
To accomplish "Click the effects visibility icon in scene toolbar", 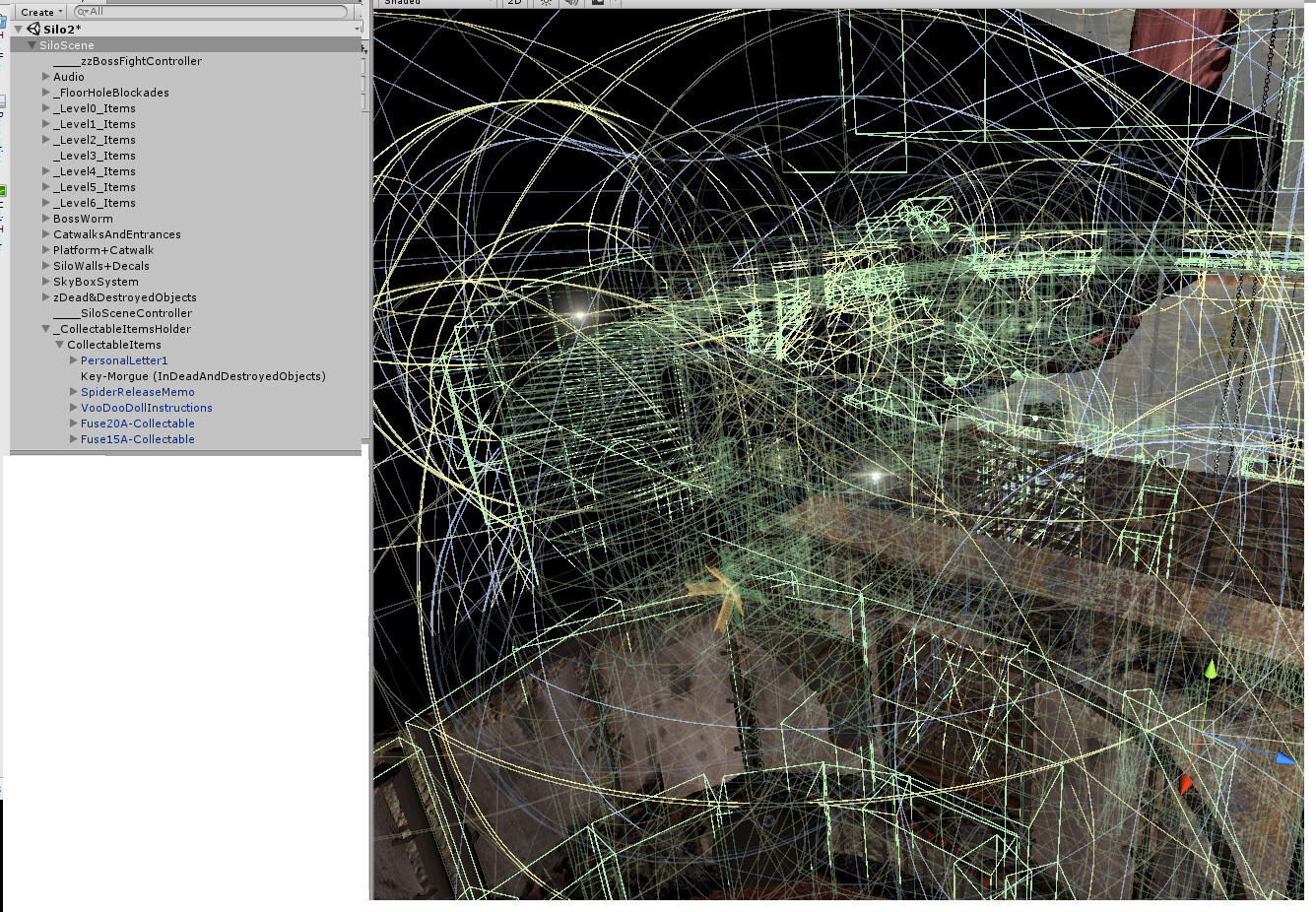I will 599,4.
